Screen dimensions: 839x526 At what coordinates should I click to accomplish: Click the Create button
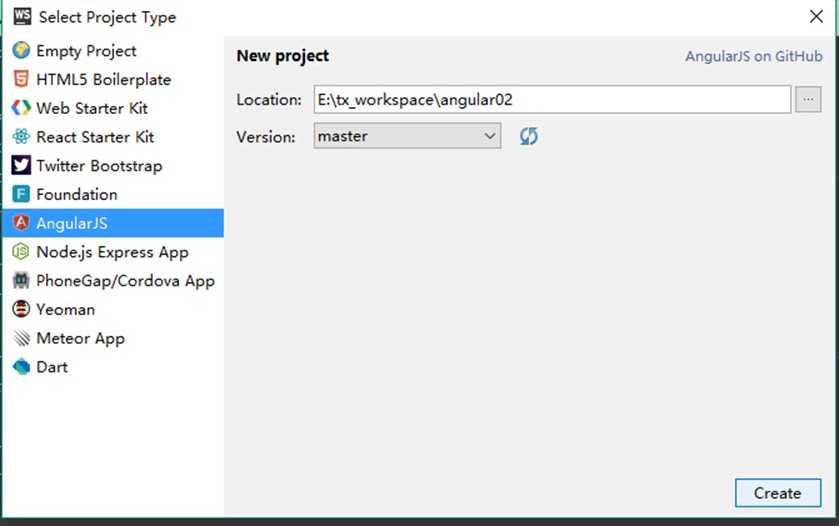(x=777, y=493)
